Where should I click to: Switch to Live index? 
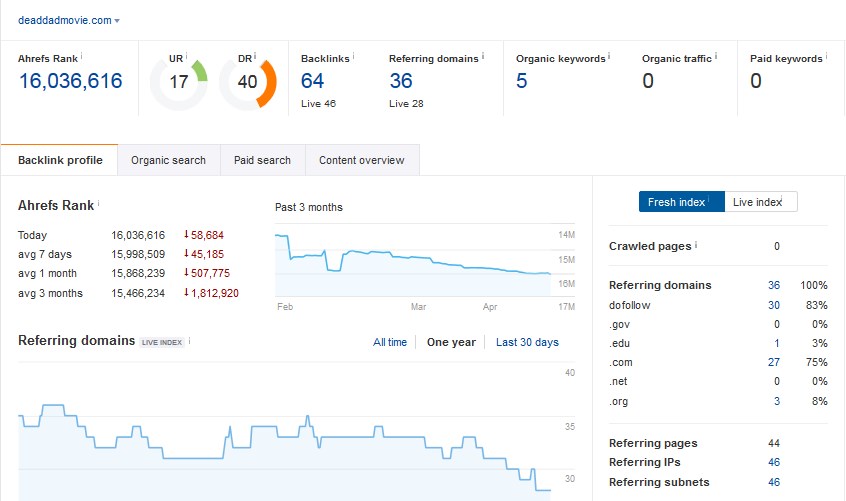tap(760, 202)
